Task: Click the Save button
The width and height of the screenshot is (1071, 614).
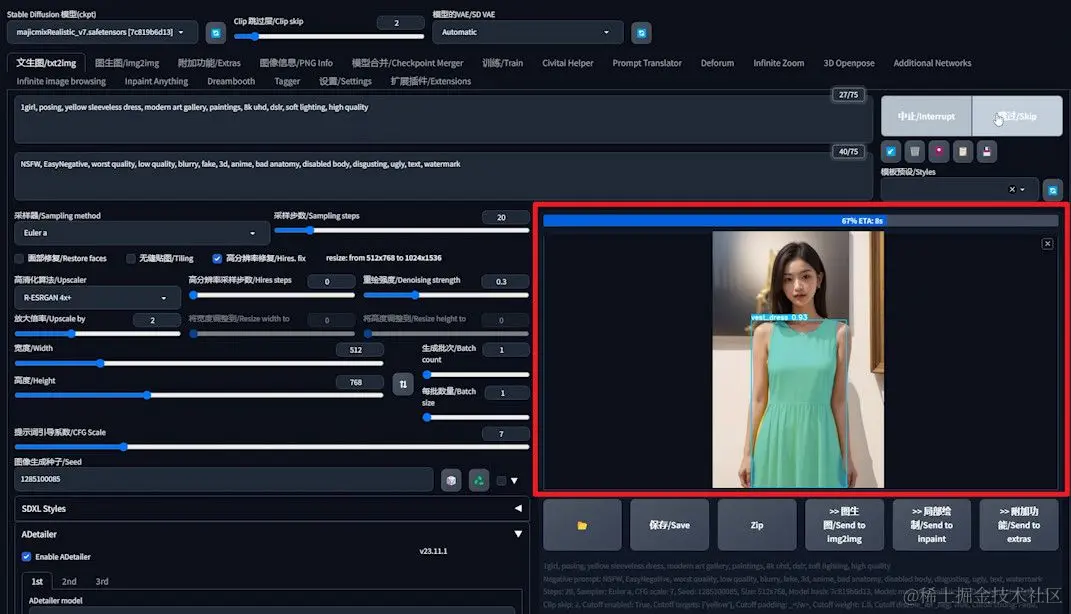Action: 669,525
